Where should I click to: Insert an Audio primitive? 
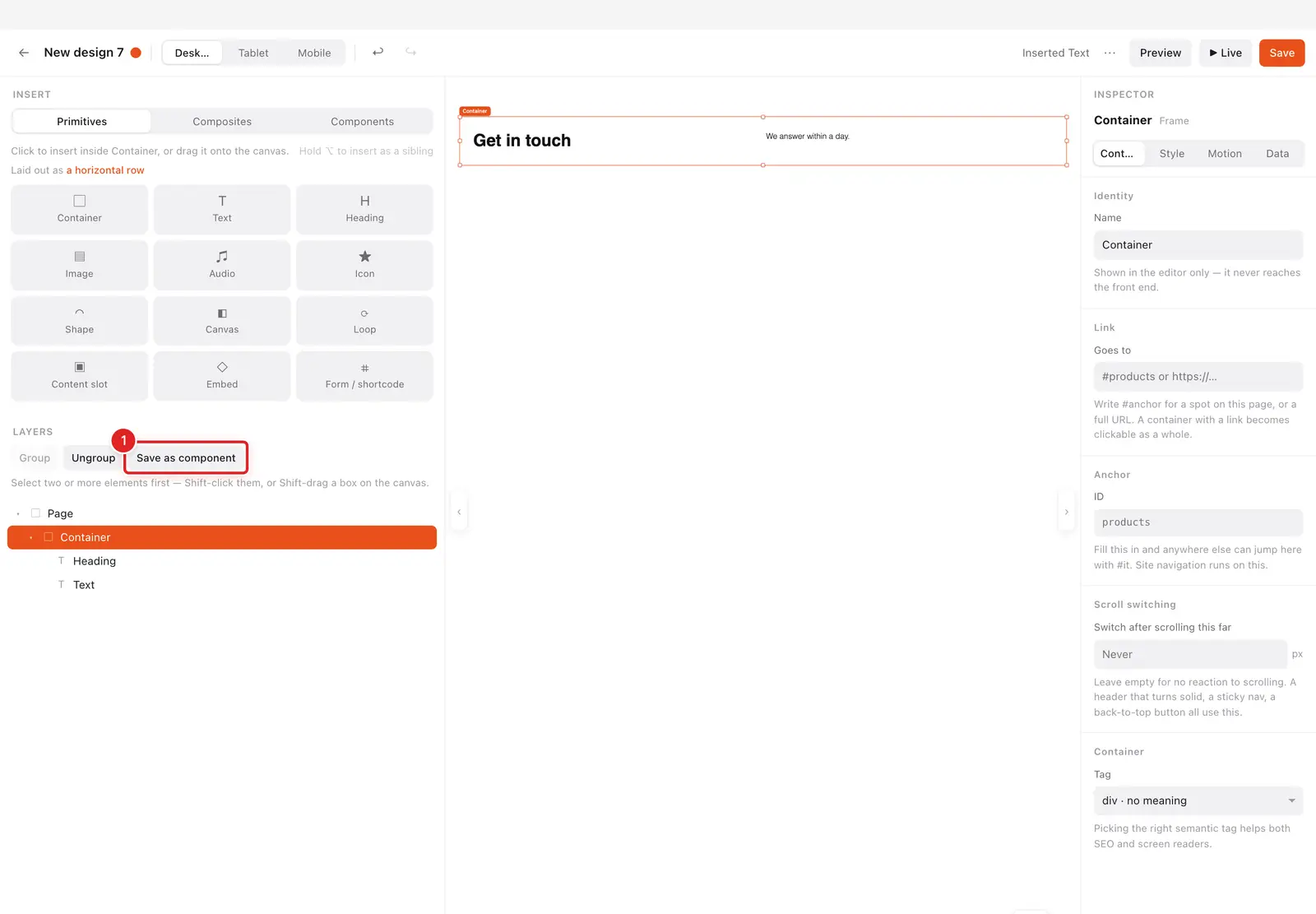pos(222,265)
